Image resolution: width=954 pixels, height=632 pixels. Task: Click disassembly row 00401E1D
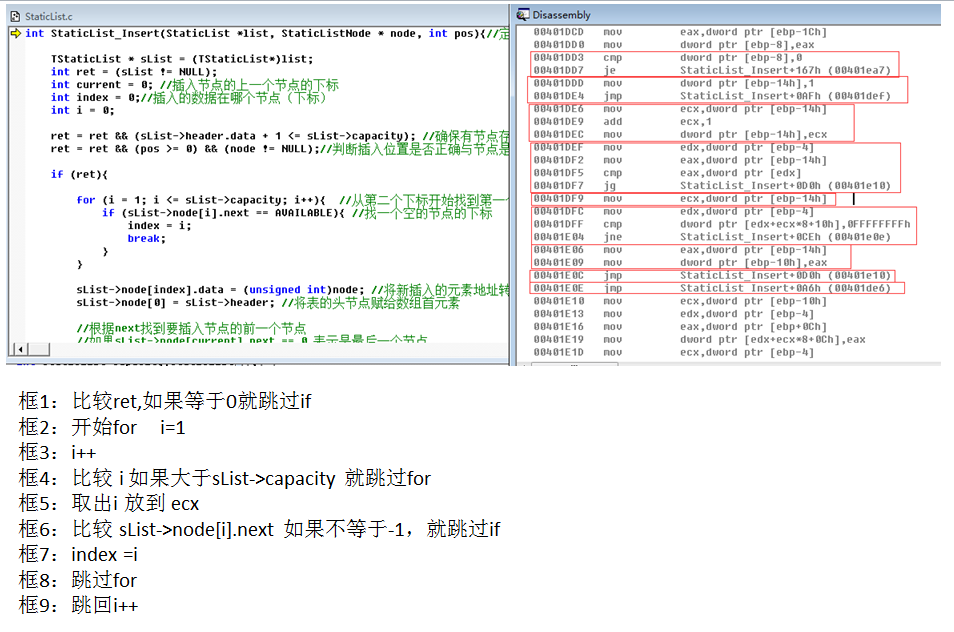tap(674, 352)
